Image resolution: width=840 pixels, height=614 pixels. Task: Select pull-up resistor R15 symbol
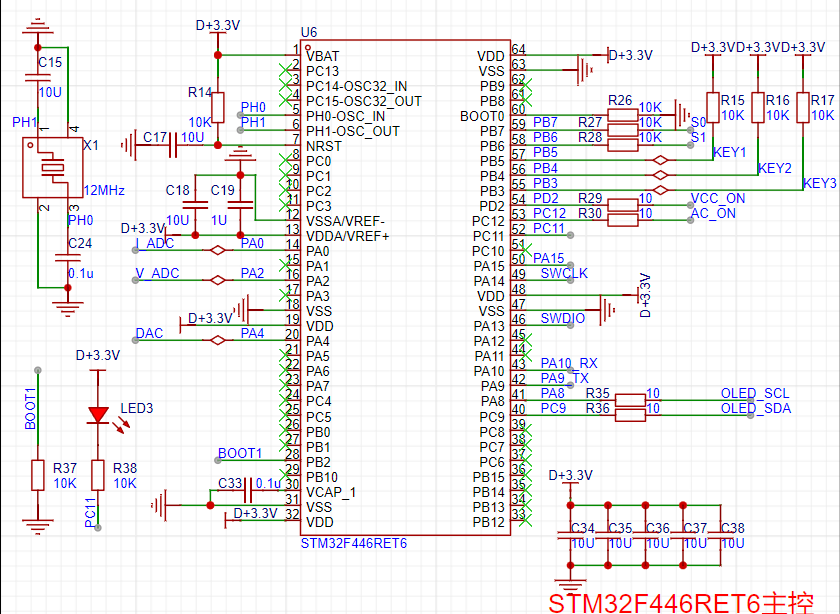[x=712, y=108]
